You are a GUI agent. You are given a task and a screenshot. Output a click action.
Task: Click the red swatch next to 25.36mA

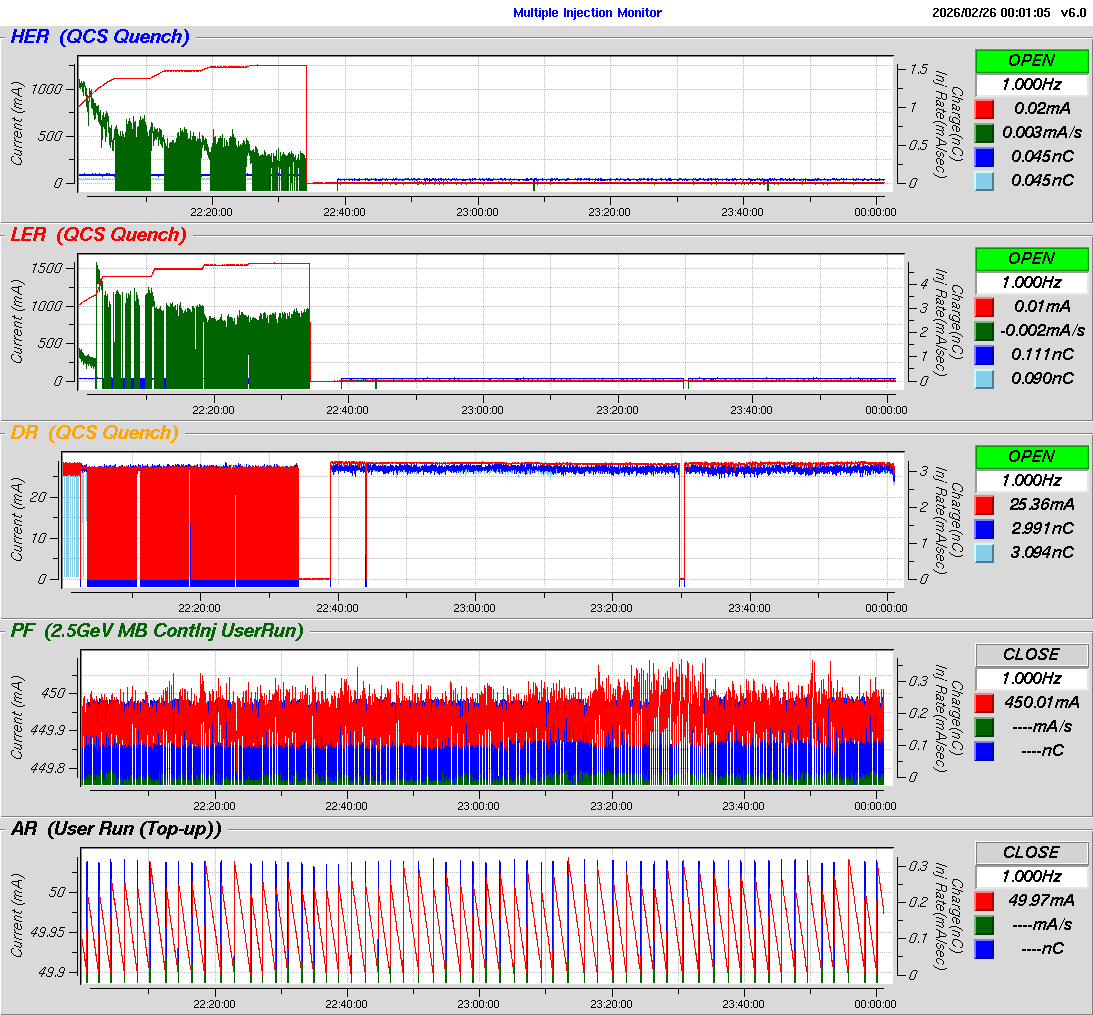point(985,504)
